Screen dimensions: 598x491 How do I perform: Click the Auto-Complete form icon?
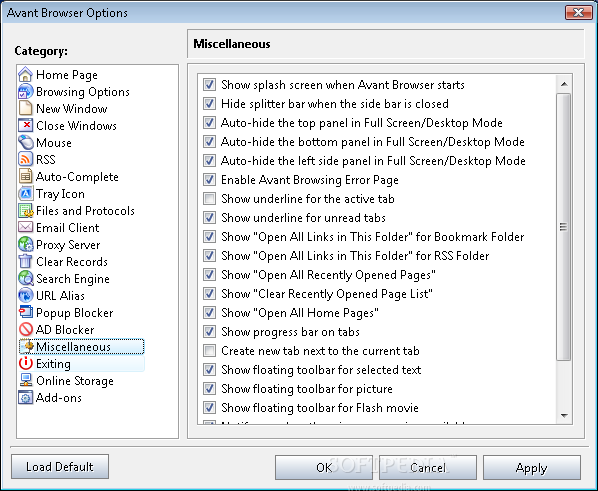click(26, 176)
